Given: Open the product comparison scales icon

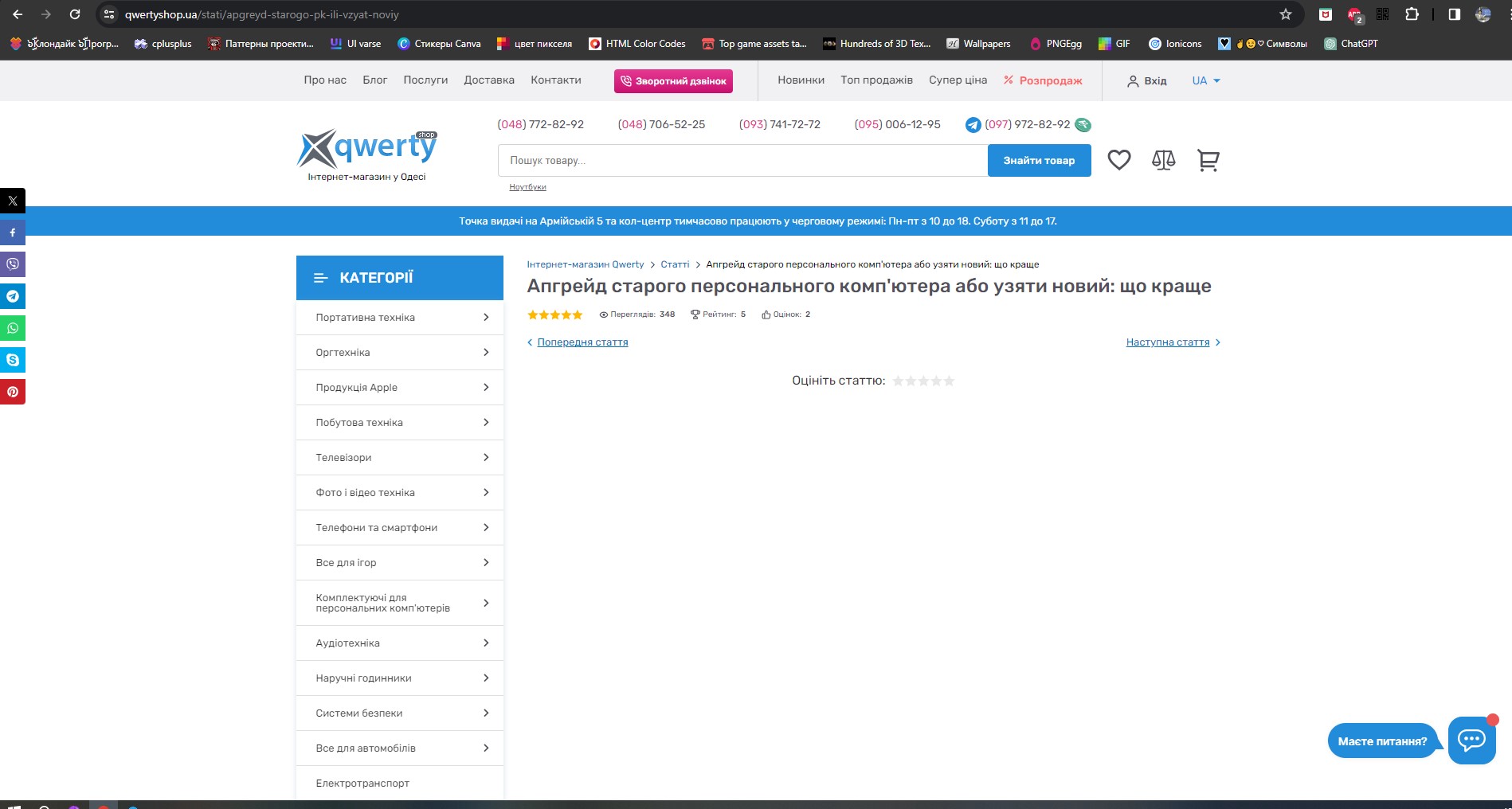Looking at the screenshot, I should pos(1163,160).
